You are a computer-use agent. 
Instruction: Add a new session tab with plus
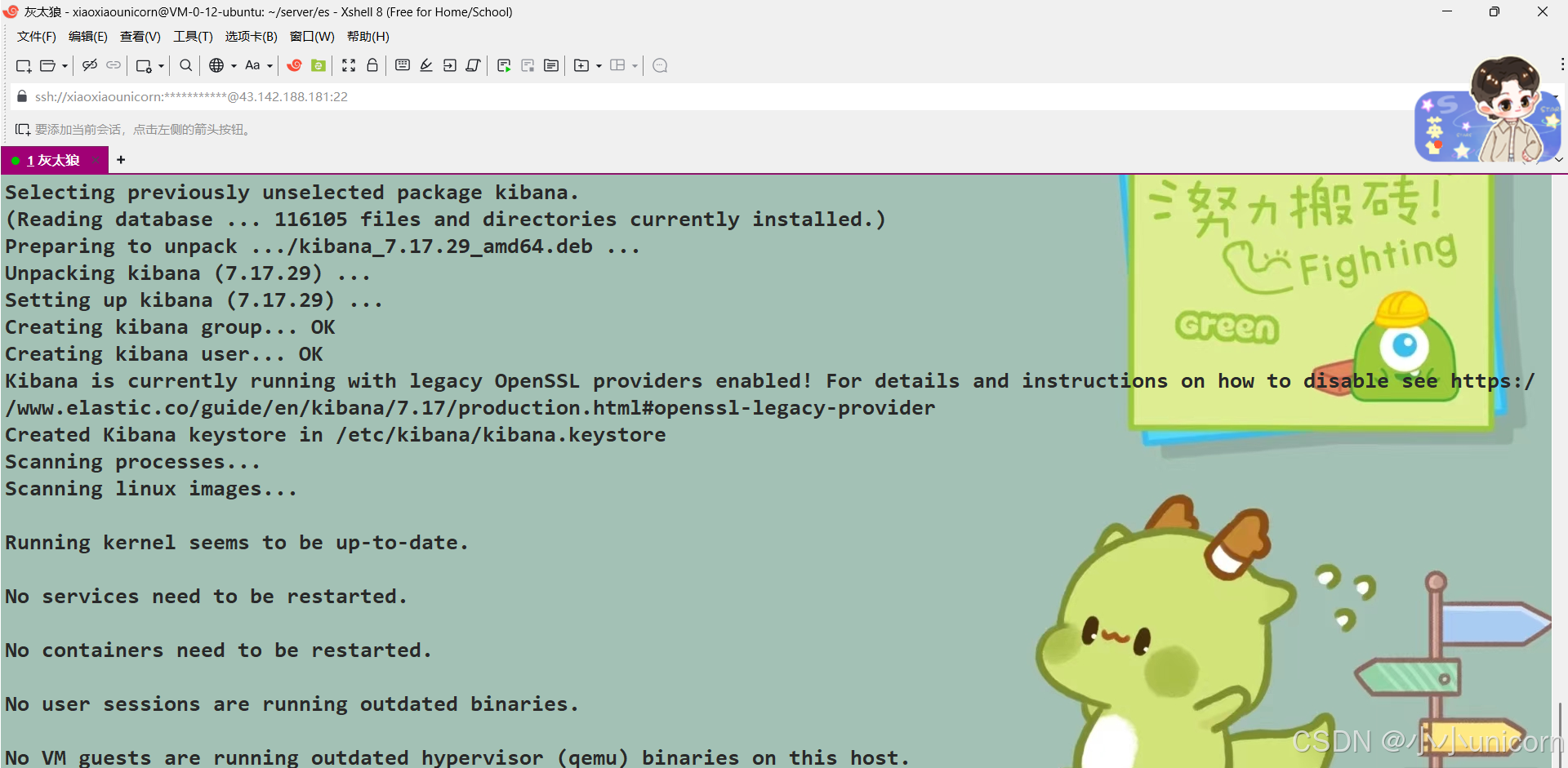[121, 160]
